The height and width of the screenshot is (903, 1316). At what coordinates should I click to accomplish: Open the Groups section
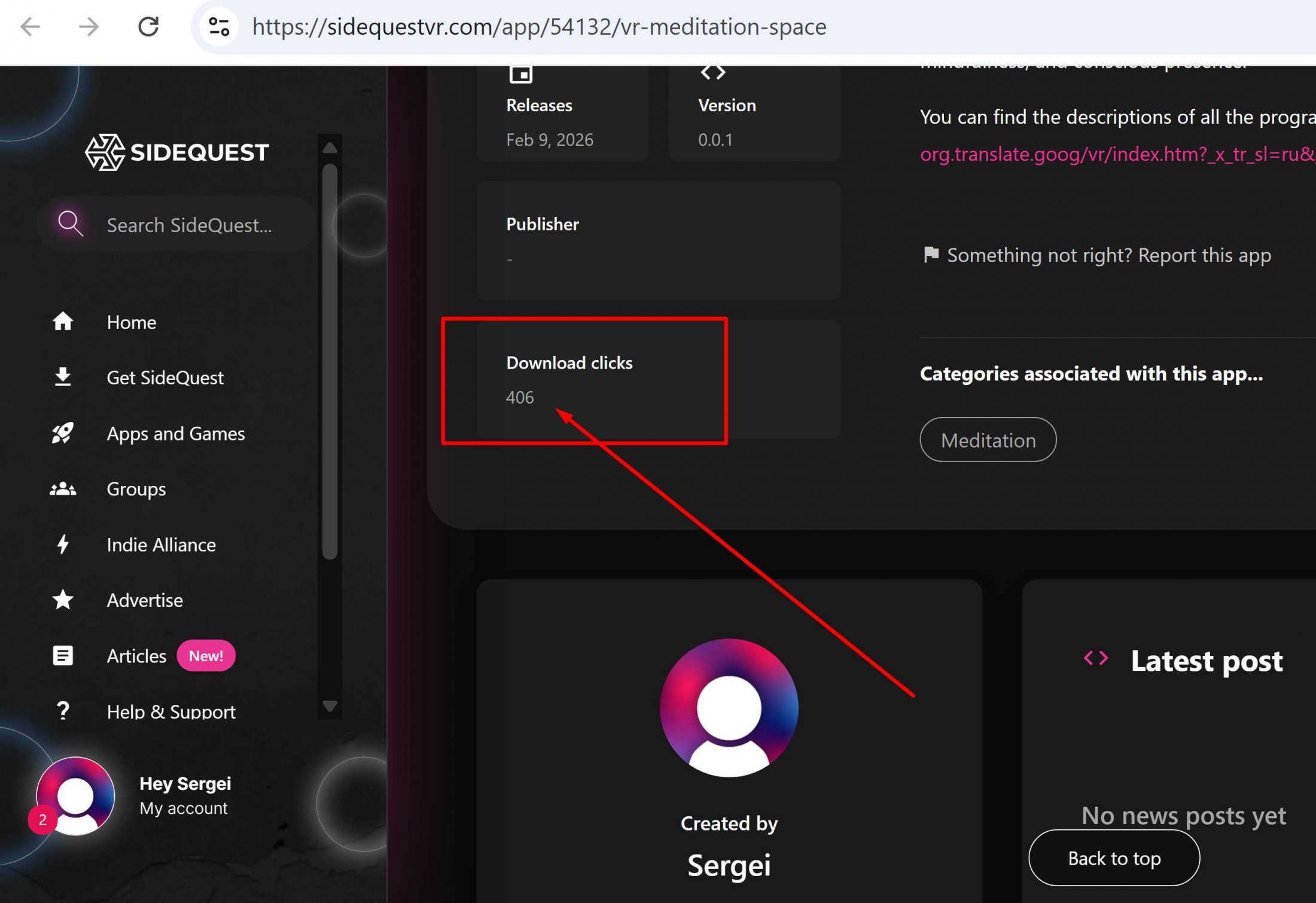click(136, 489)
